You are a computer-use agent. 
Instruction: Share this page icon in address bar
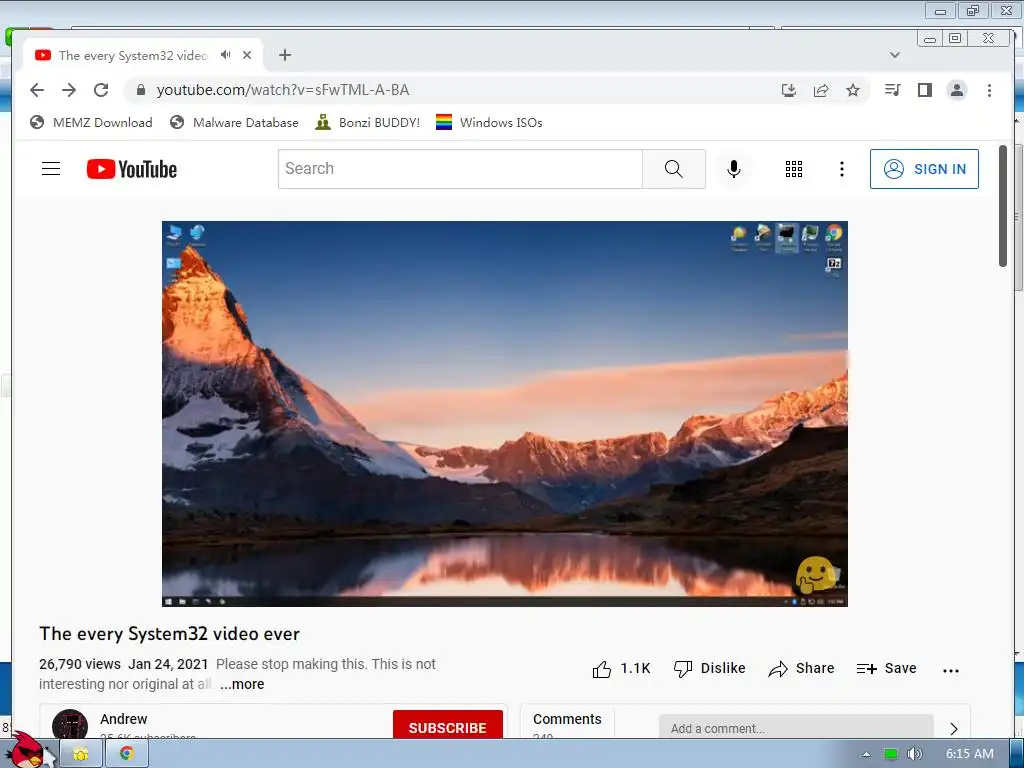(x=821, y=90)
